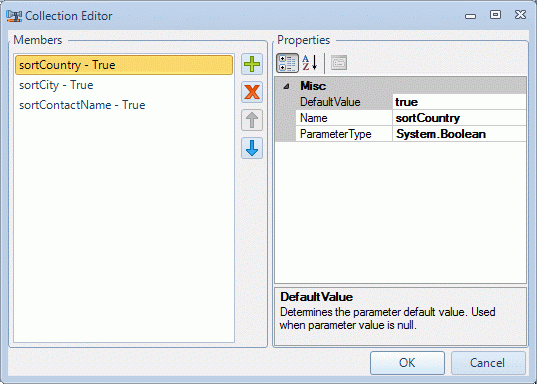Open ParameterType value System.Boolean
The image size is (537, 384).
point(459,134)
